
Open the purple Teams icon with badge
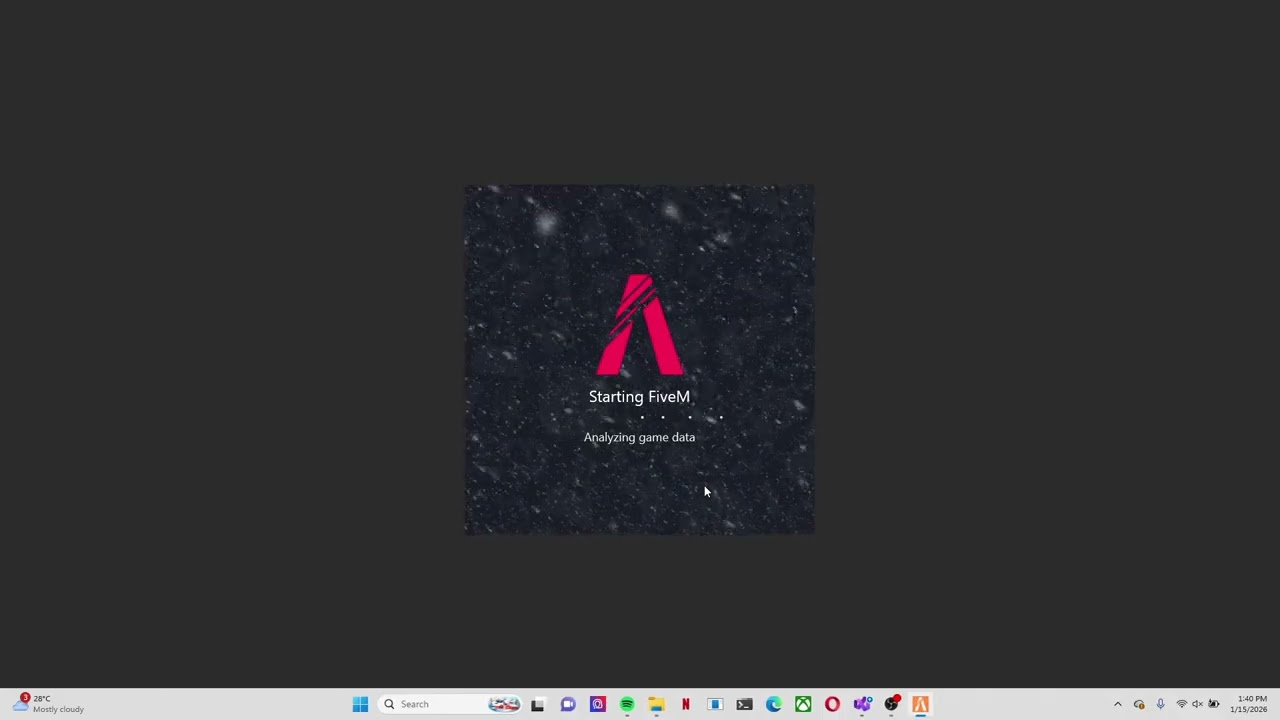pos(862,704)
